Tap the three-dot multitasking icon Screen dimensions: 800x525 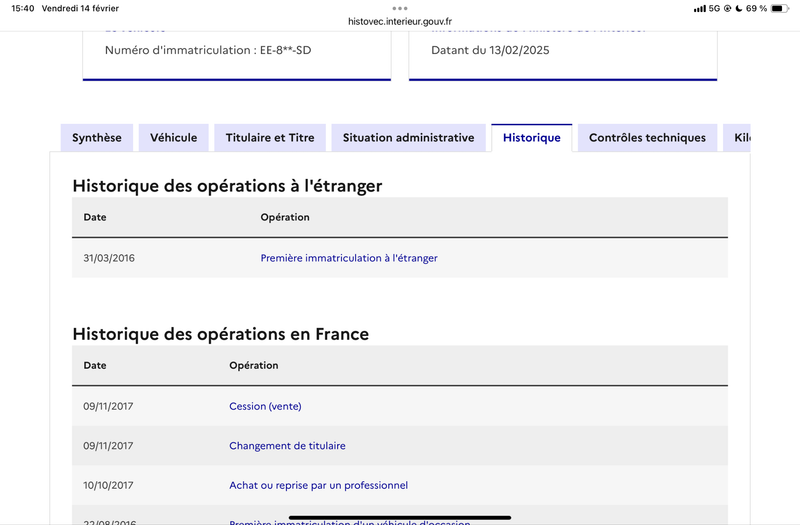point(400,8)
